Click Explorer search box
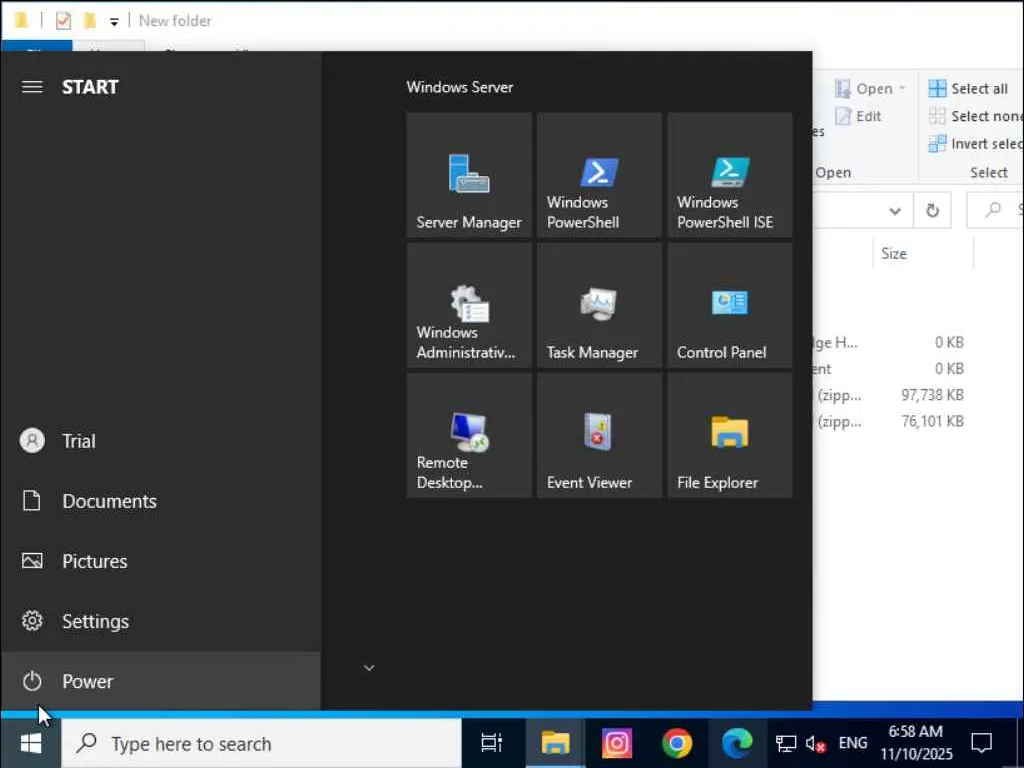Screen dimensions: 1024x768 995,210
